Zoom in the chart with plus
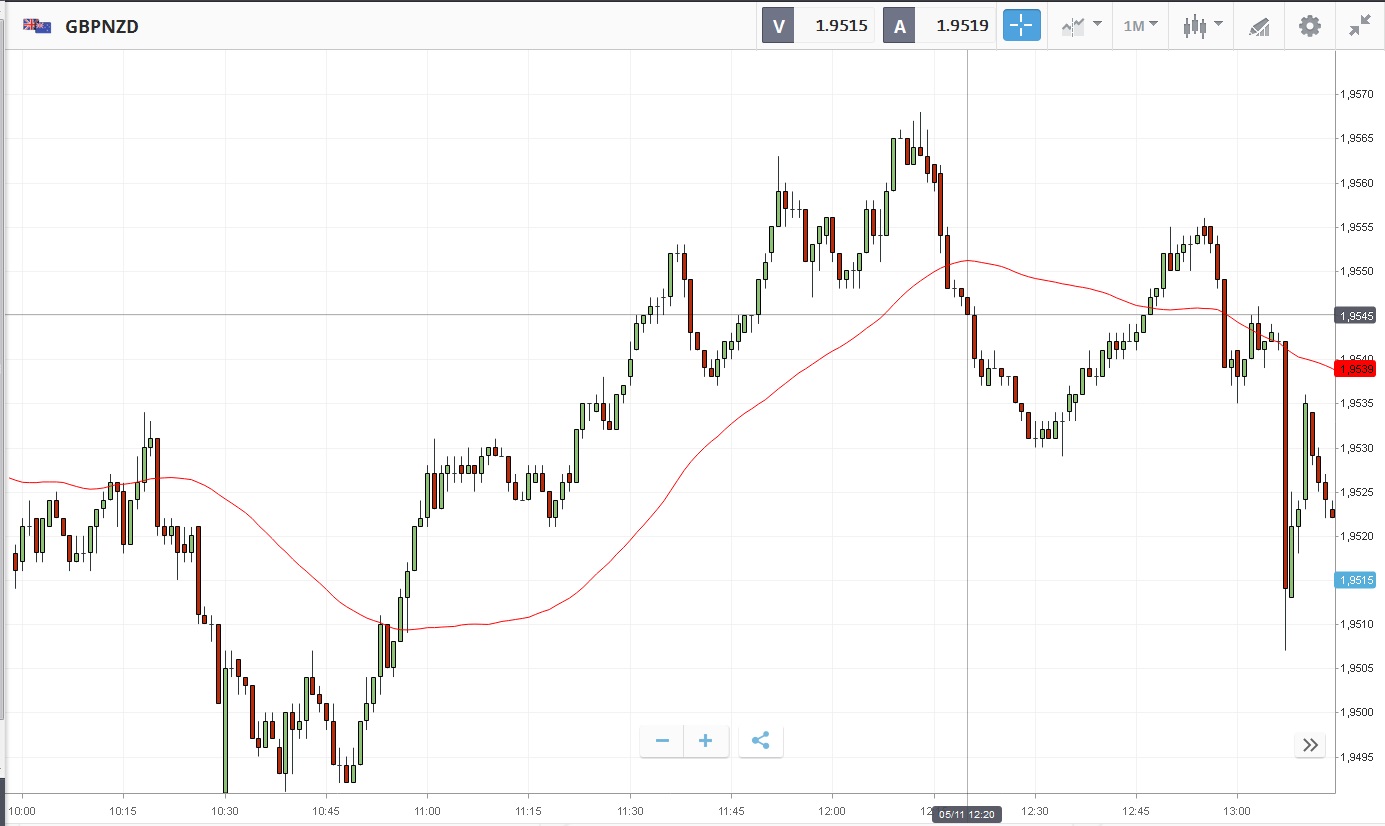The image size is (1385, 826). tap(706, 741)
